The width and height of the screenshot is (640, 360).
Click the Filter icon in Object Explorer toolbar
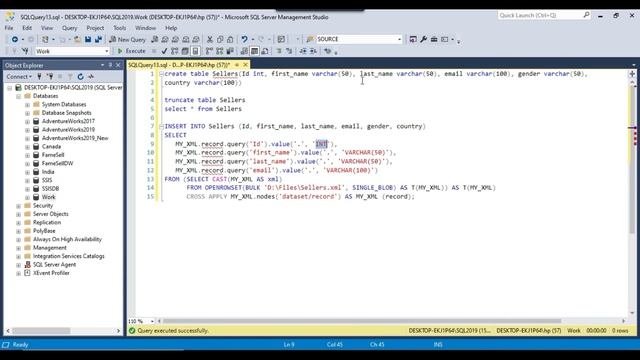tap(70, 76)
